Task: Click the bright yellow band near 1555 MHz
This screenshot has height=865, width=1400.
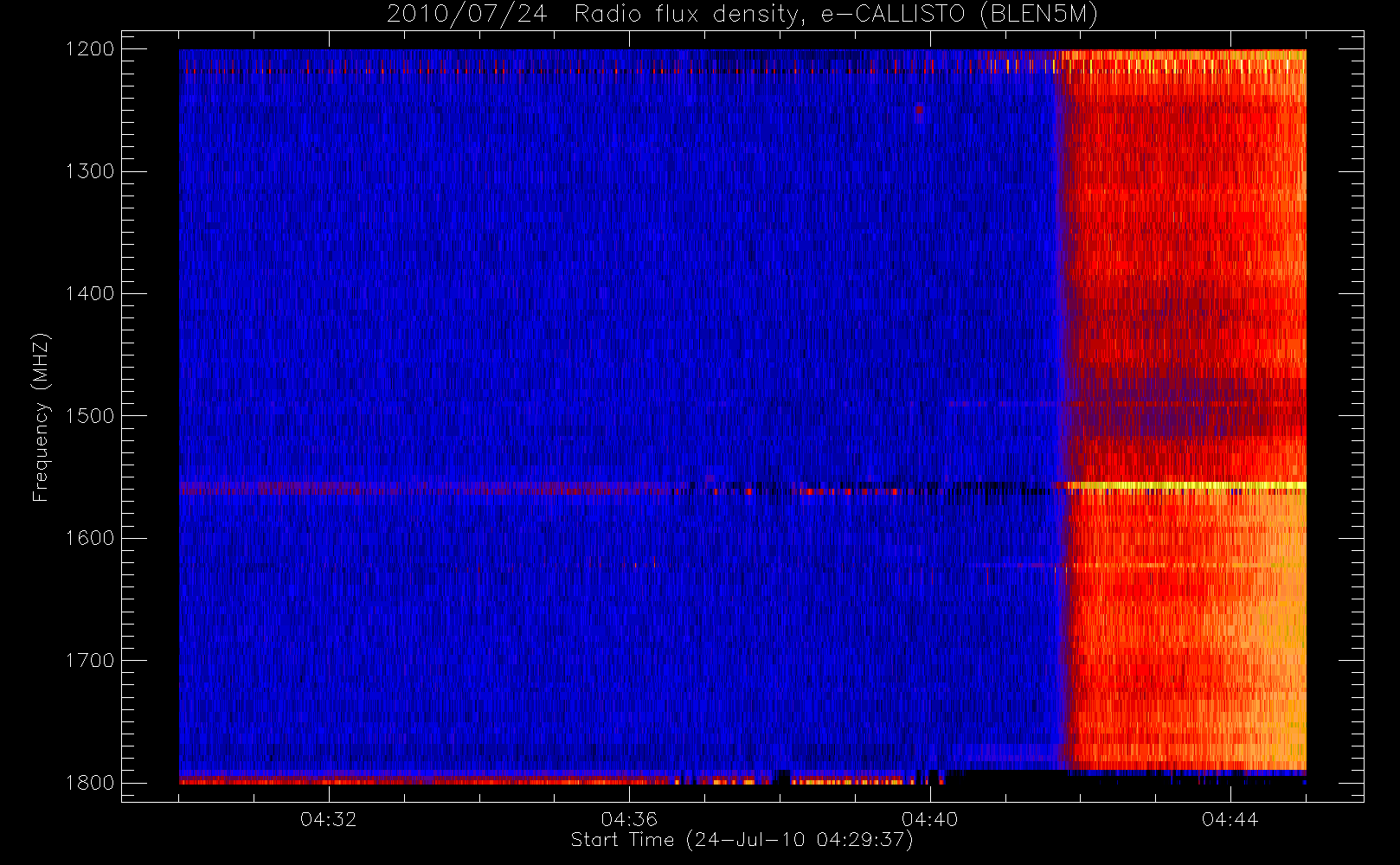Action: [1185, 486]
